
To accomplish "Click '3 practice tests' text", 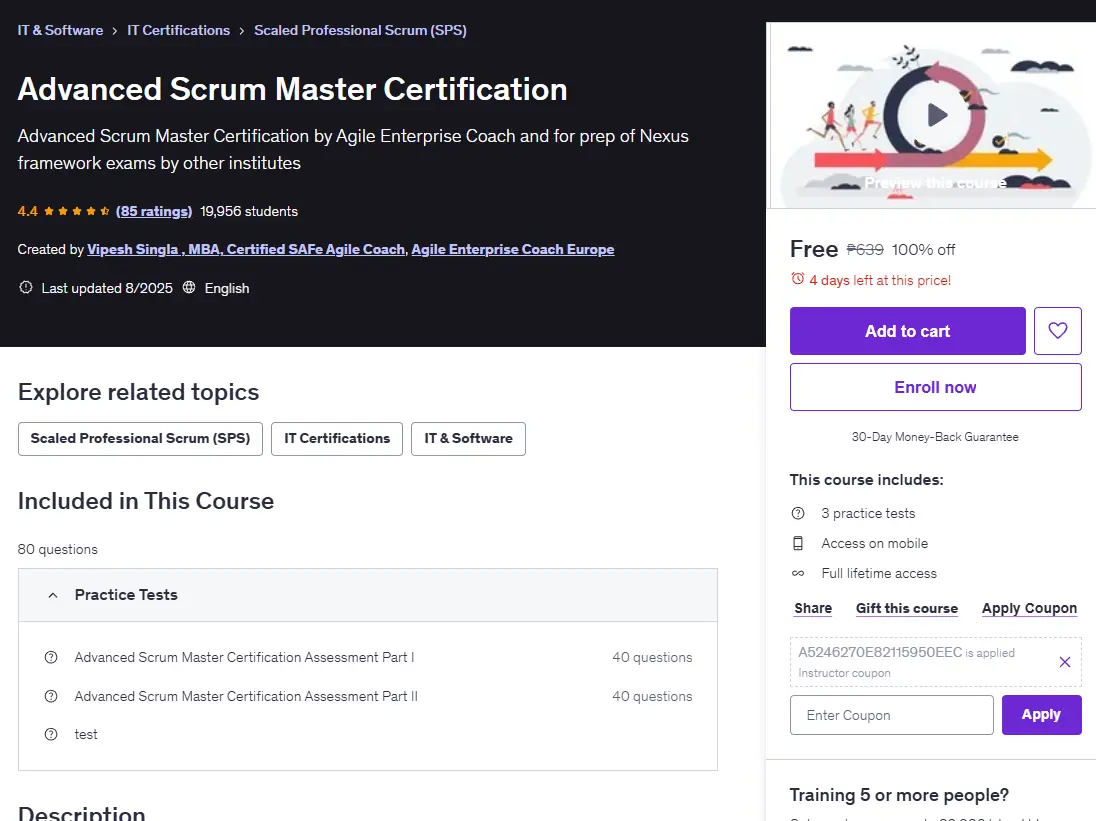I will [x=867, y=514].
